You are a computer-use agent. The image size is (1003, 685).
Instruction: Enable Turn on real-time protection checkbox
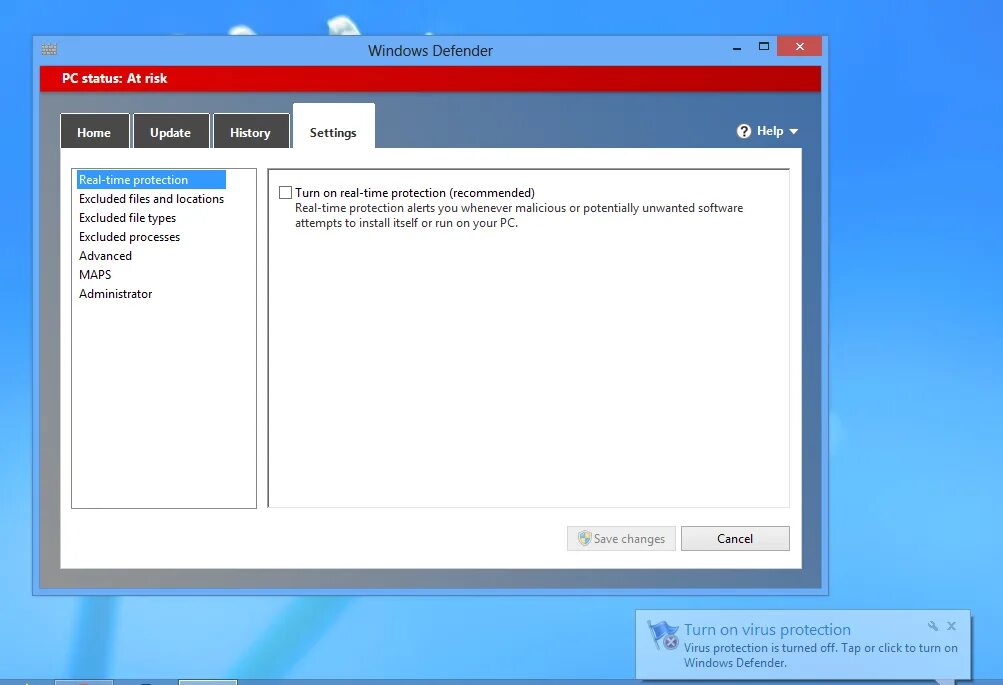[x=285, y=193]
